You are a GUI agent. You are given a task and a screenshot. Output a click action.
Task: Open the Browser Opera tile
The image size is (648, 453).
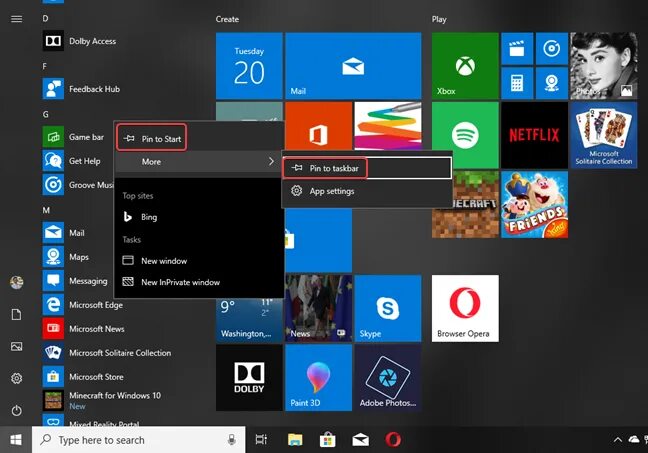tap(465, 308)
